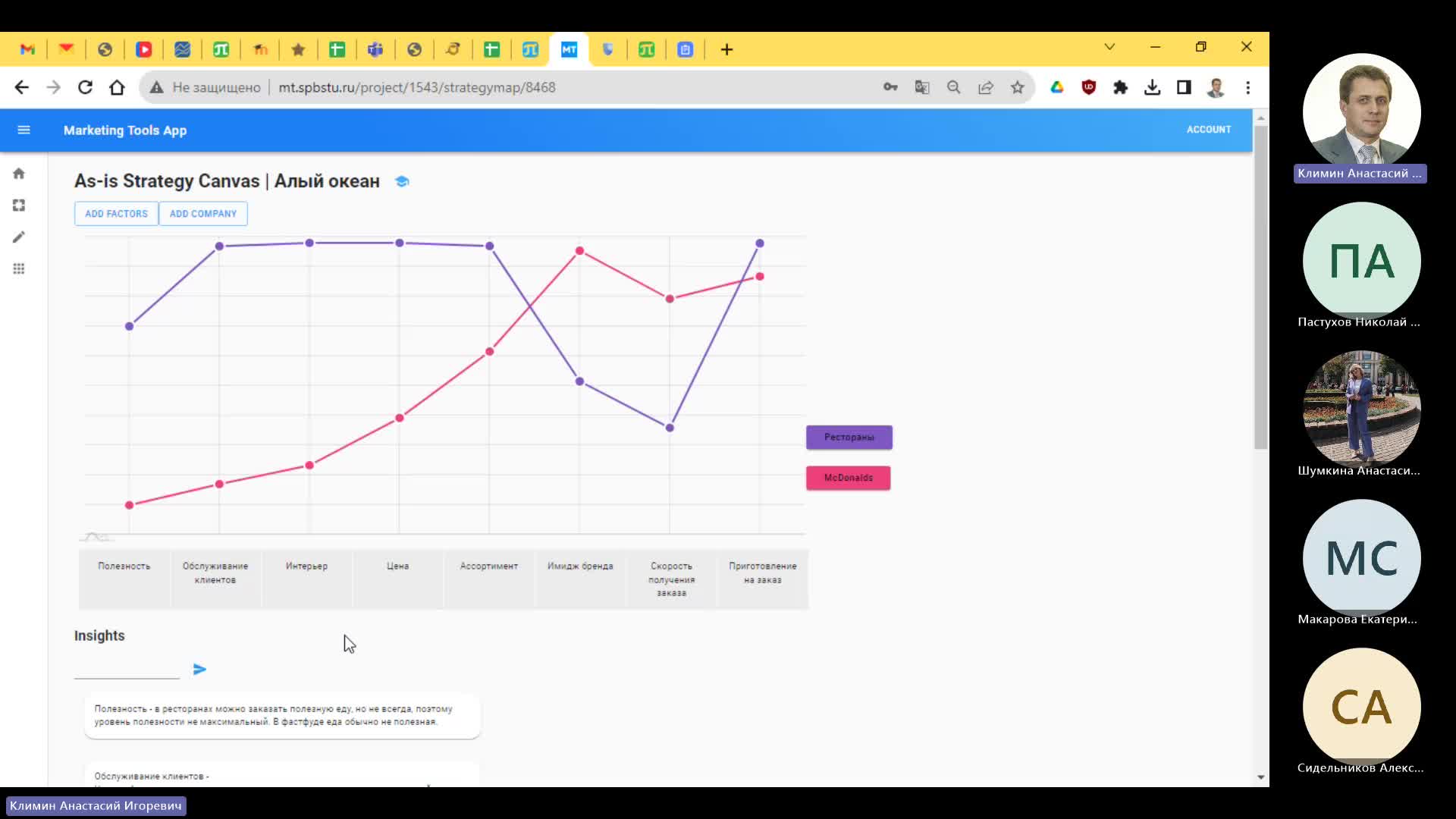This screenshot has width=1456, height=819.
Task: Expand the tab search chevron
Action: [1109, 47]
